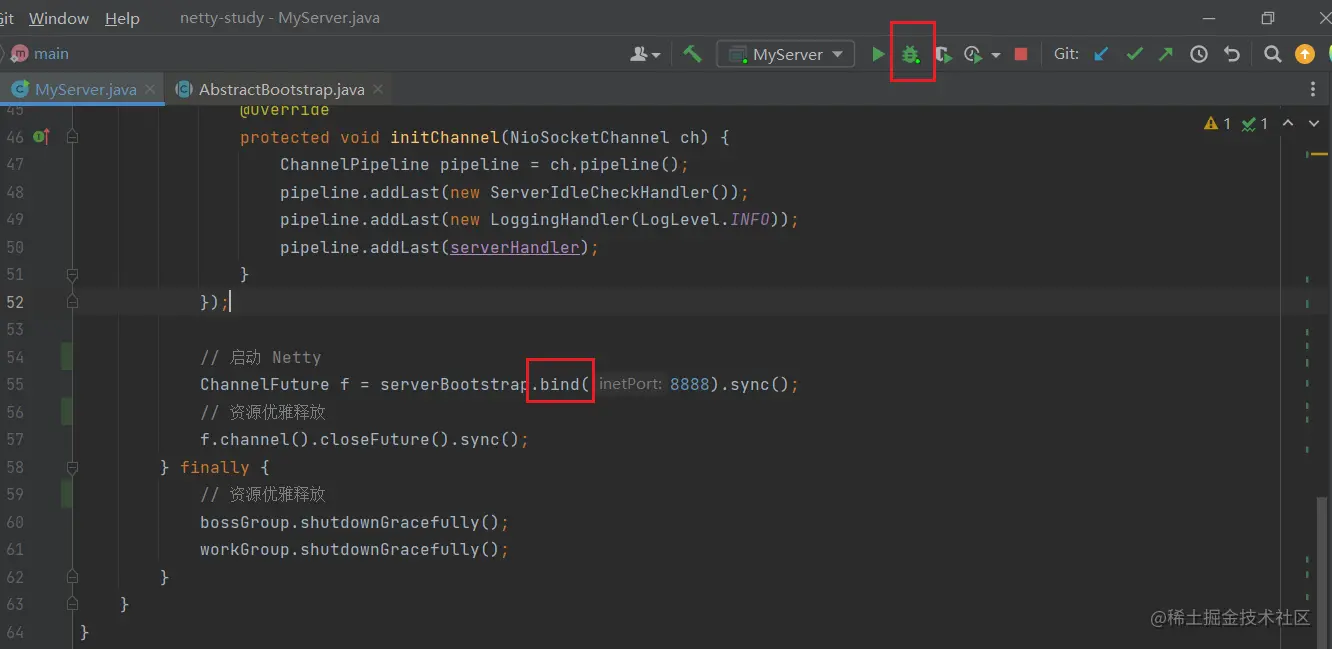Open the Window menu

[x=59, y=18]
